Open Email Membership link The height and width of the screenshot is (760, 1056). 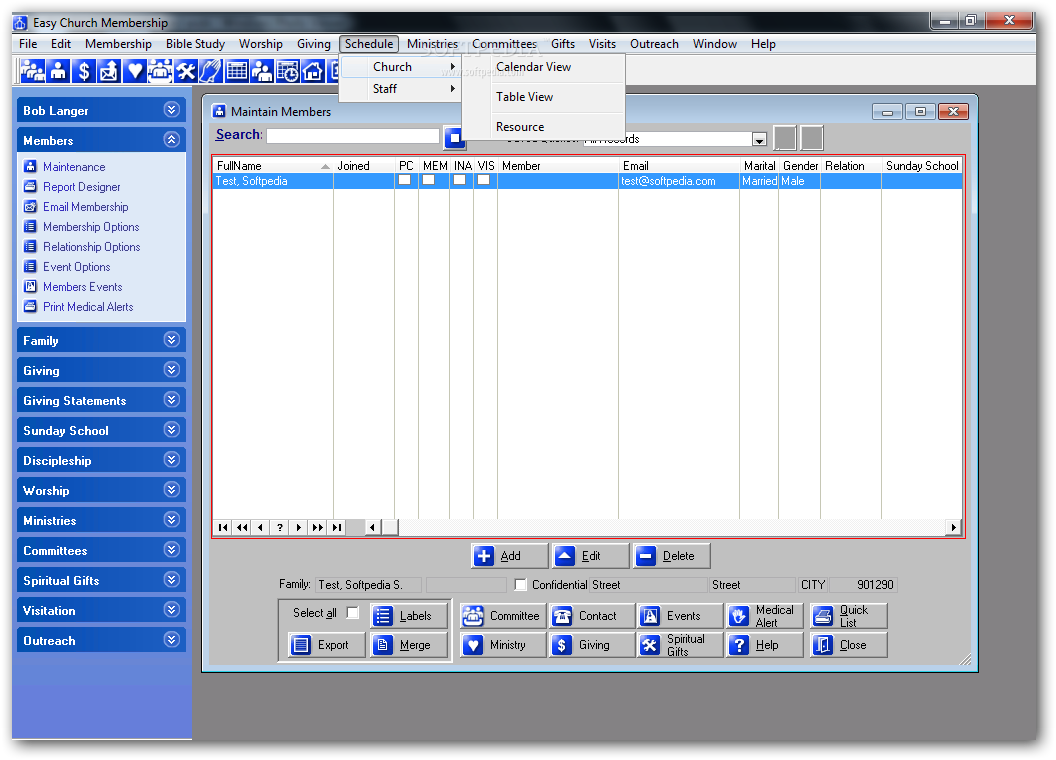pos(86,207)
